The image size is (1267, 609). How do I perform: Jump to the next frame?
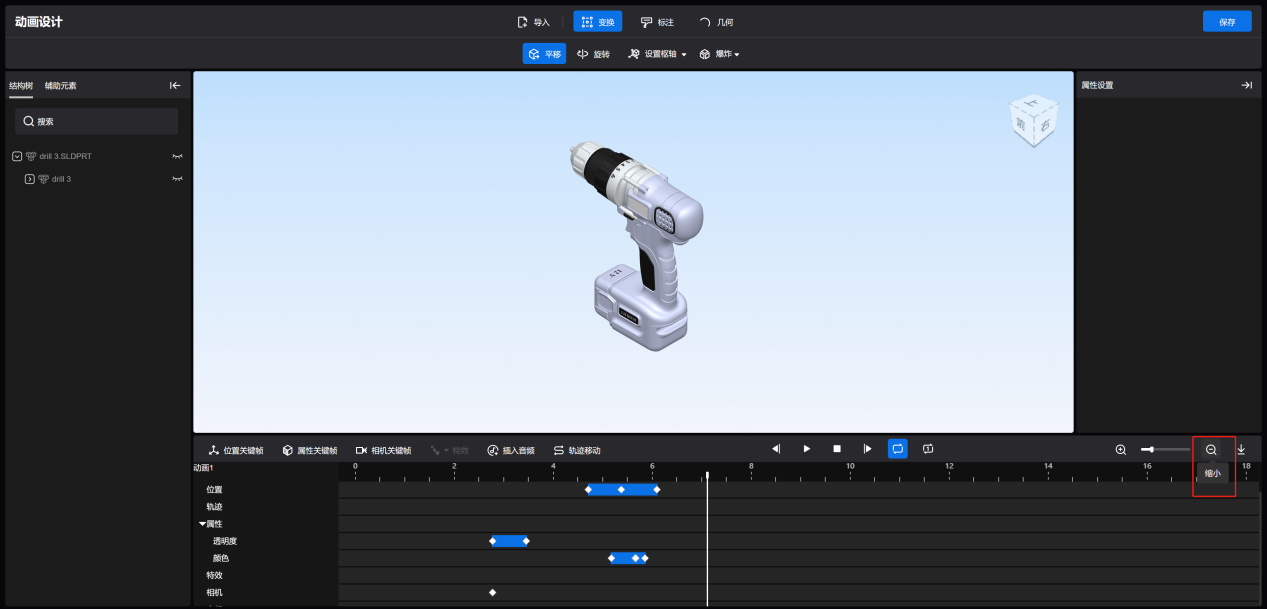pyautogui.click(x=867, y=449)
